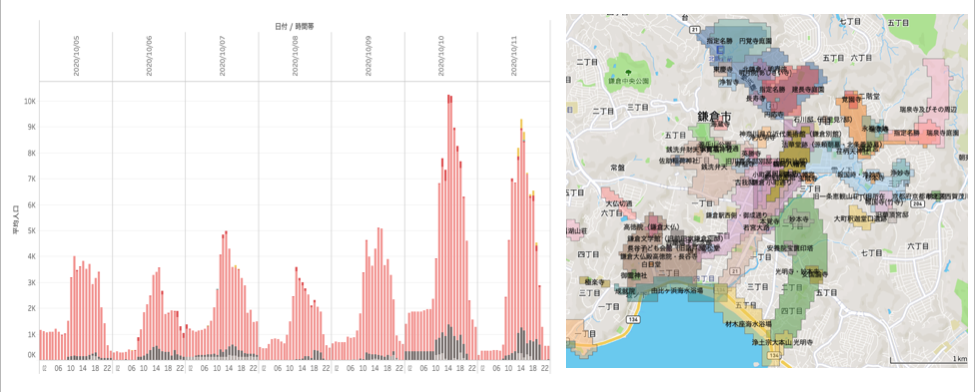975x392 pixels.
Task: Select the 2020/10/06 date header
Action: tap(149, 55)
